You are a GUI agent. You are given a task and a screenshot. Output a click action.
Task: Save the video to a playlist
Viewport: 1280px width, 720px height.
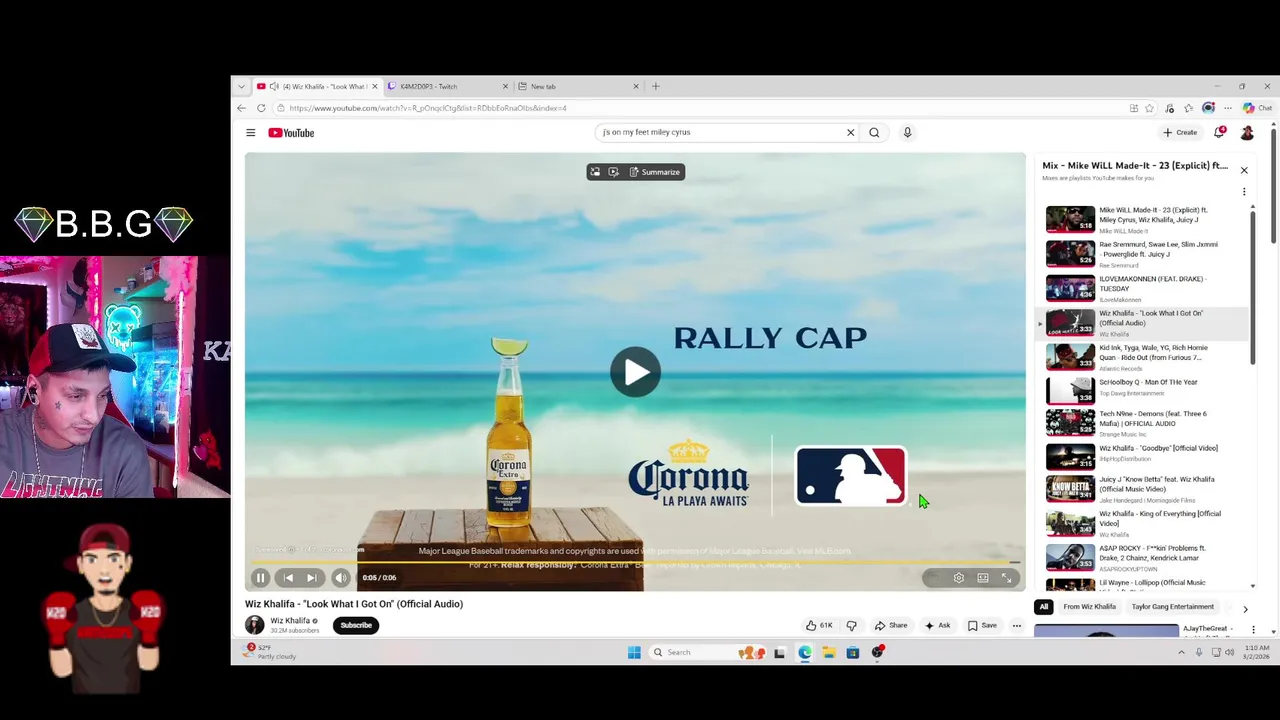click(x=982, y=625)
